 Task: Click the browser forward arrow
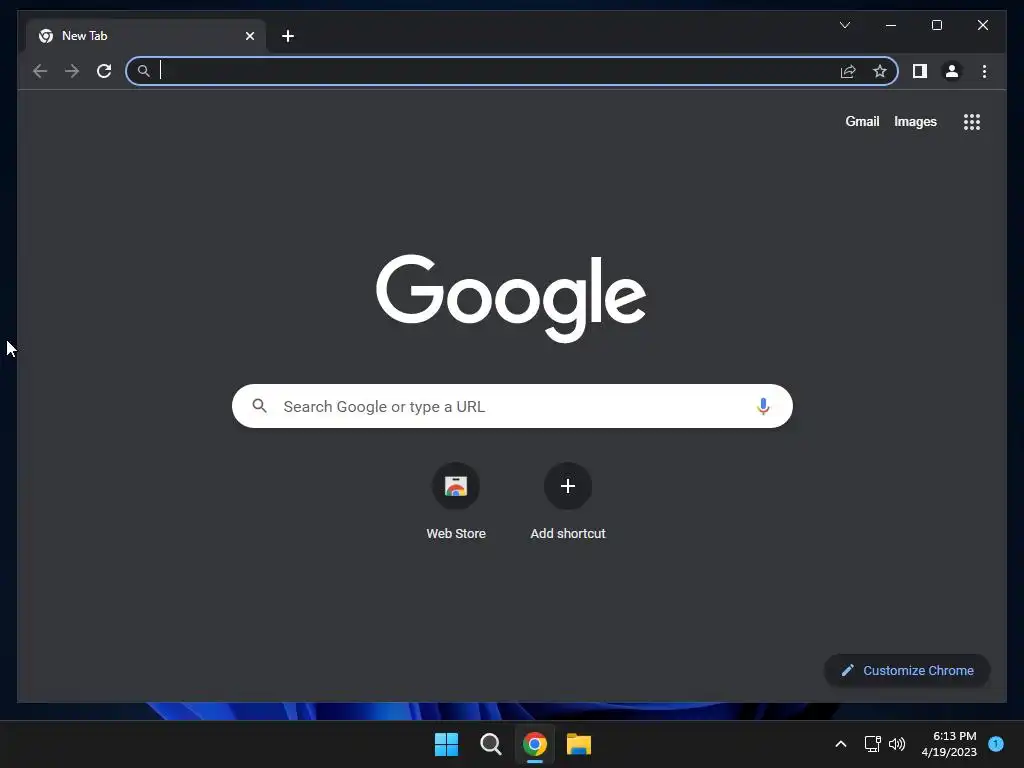(72, 71)
